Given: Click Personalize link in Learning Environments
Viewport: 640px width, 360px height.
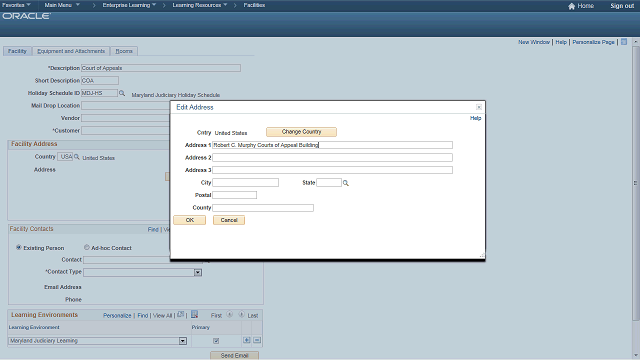Looking at the screenshot, I should click(117, 316).
